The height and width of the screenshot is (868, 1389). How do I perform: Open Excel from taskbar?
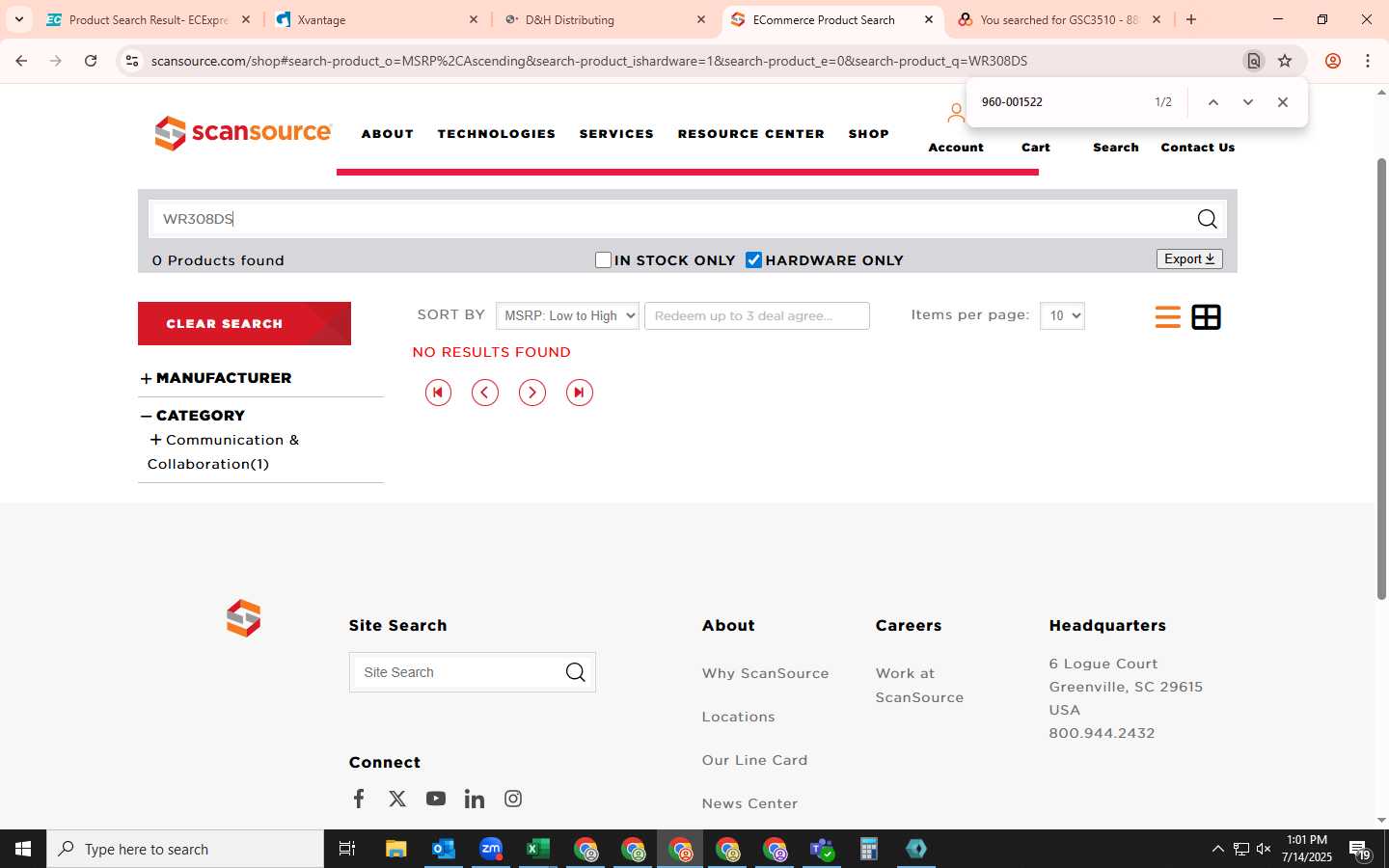(538, 849)
